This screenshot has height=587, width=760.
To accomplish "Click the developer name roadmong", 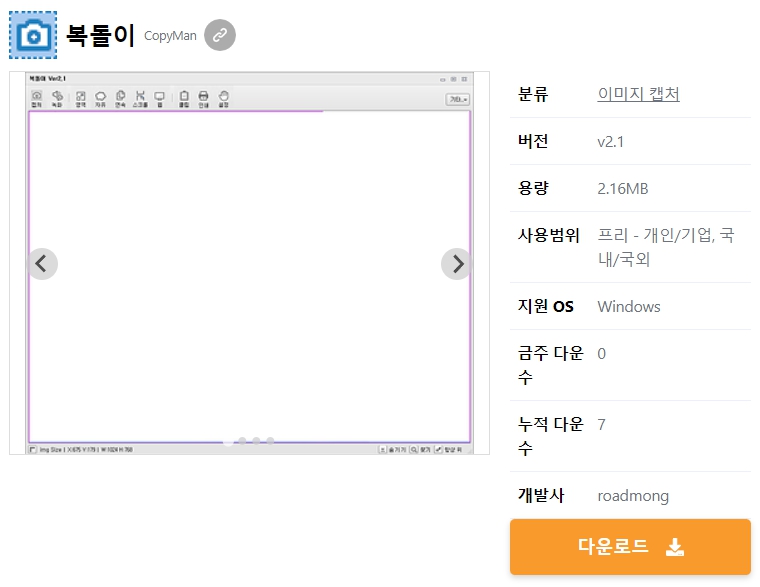I will pos(633,495).
